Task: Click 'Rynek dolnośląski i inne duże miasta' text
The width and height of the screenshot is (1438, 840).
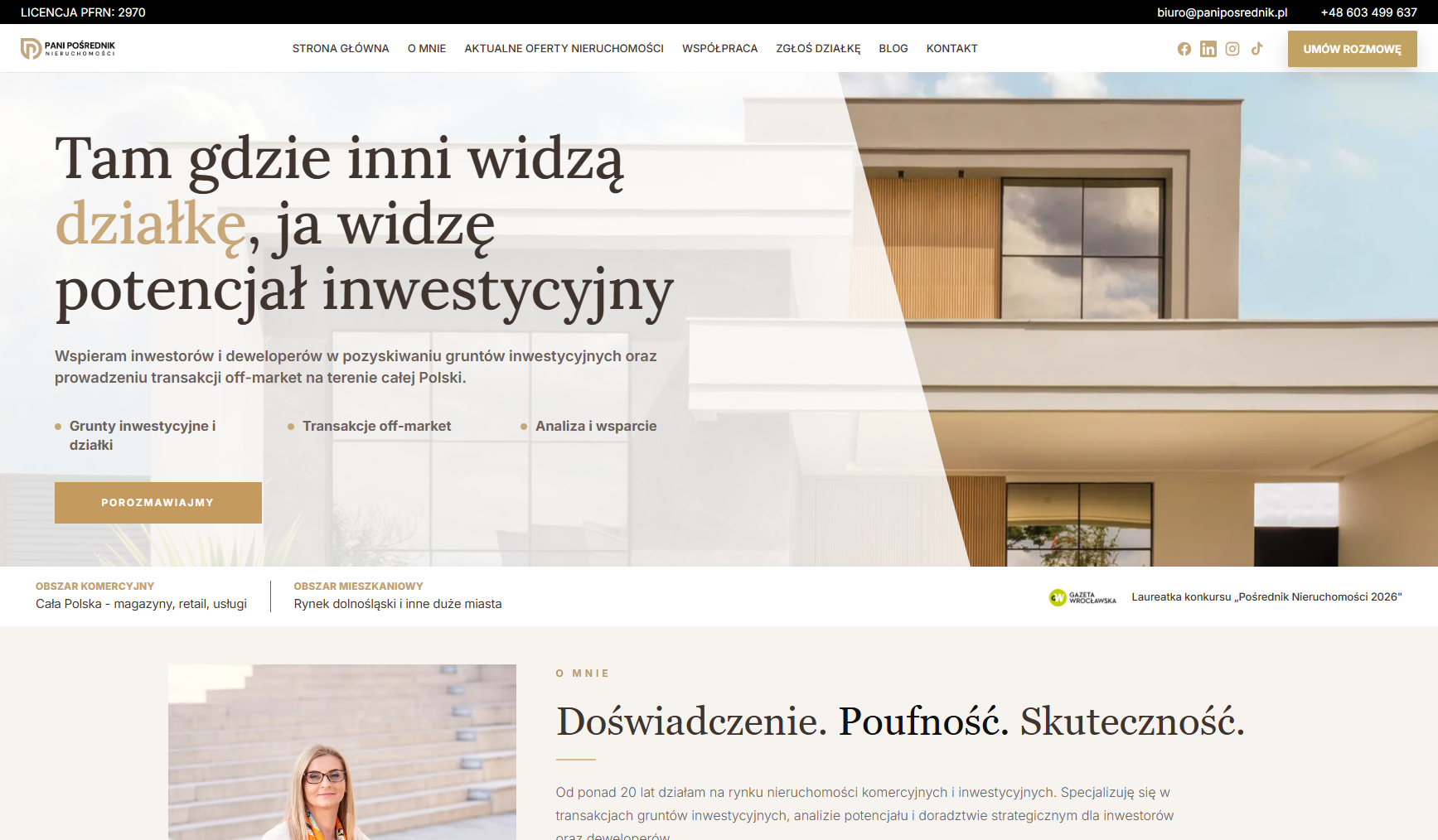Action: point(398,604)
